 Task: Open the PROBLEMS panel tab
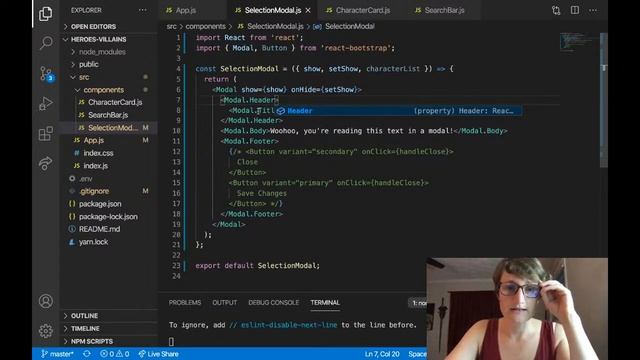pyautogui.click(x=185, y=302)
